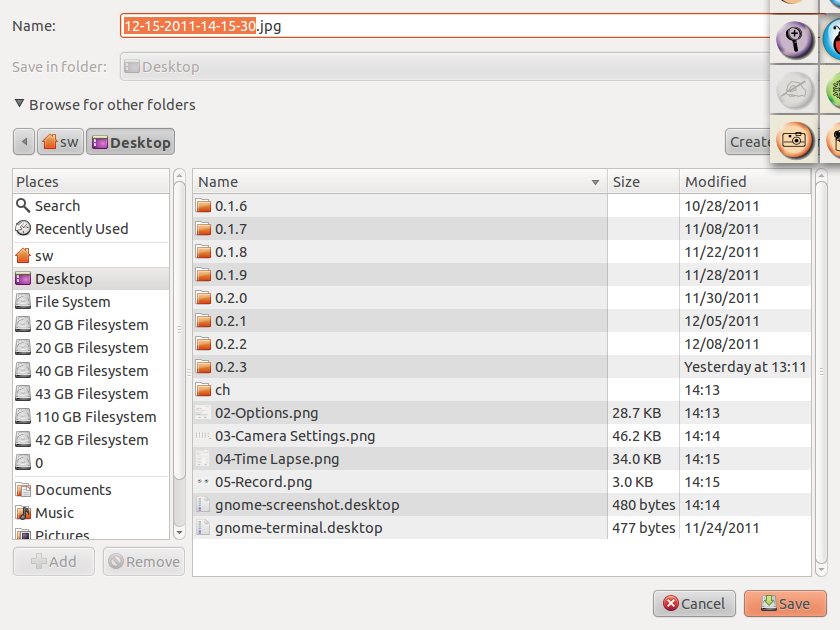
Task: Click Yesterday at 13:11 cell
Action: point(745,367)
